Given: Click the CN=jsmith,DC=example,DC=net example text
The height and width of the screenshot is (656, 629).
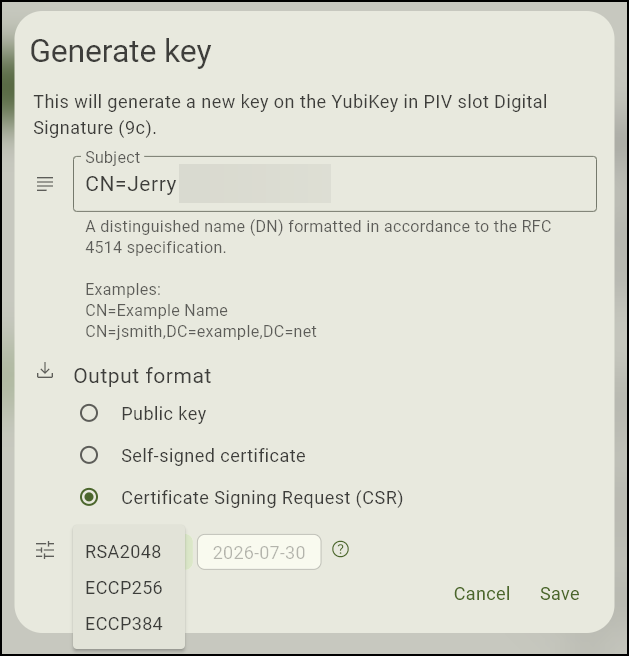Looking at the screenshot, I should tap(201, 331).
